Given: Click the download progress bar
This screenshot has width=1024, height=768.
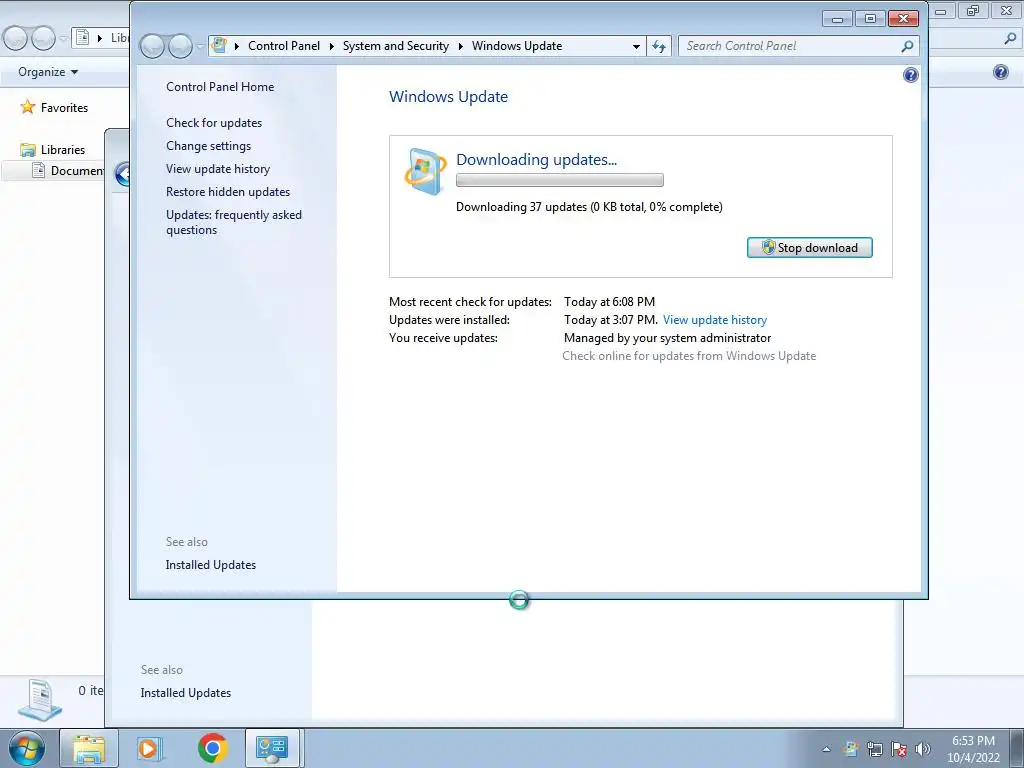Looking at the screenshot, I should [560, 180].
